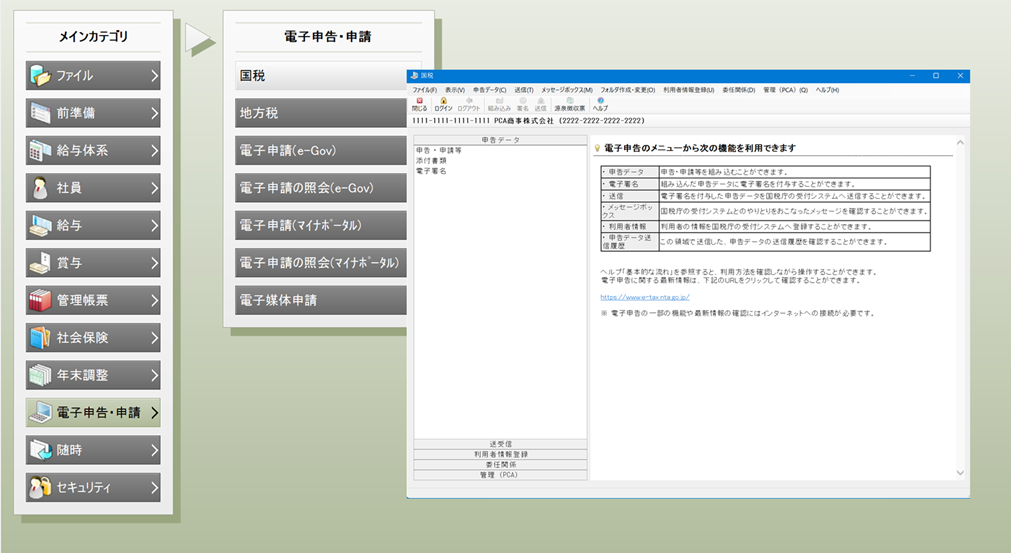Screen dimensions: 1011x553
Task: Click the 国税 window title bar icon
Action: pos(415,75)
